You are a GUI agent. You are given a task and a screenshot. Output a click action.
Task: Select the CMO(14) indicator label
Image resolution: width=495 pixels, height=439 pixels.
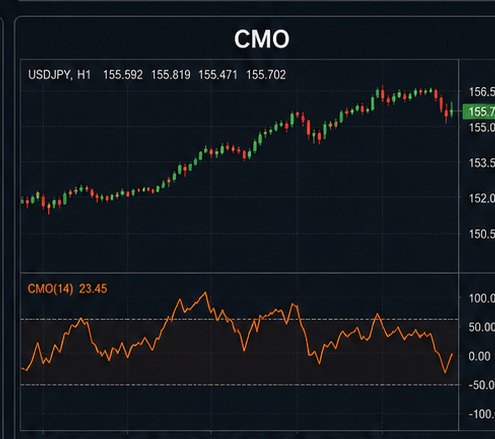(x=50, y=289)
